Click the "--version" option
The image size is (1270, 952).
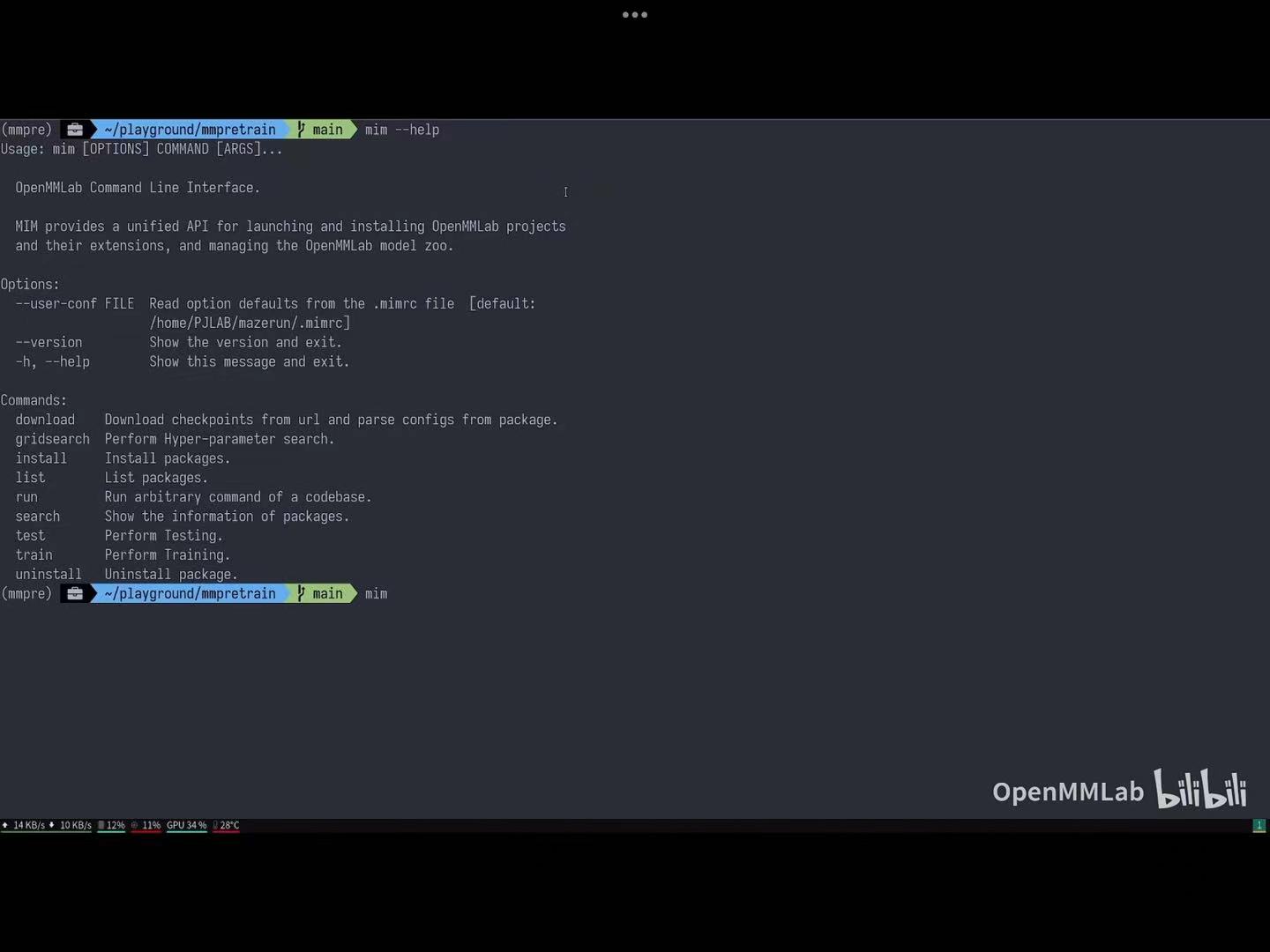pos(49,343)
